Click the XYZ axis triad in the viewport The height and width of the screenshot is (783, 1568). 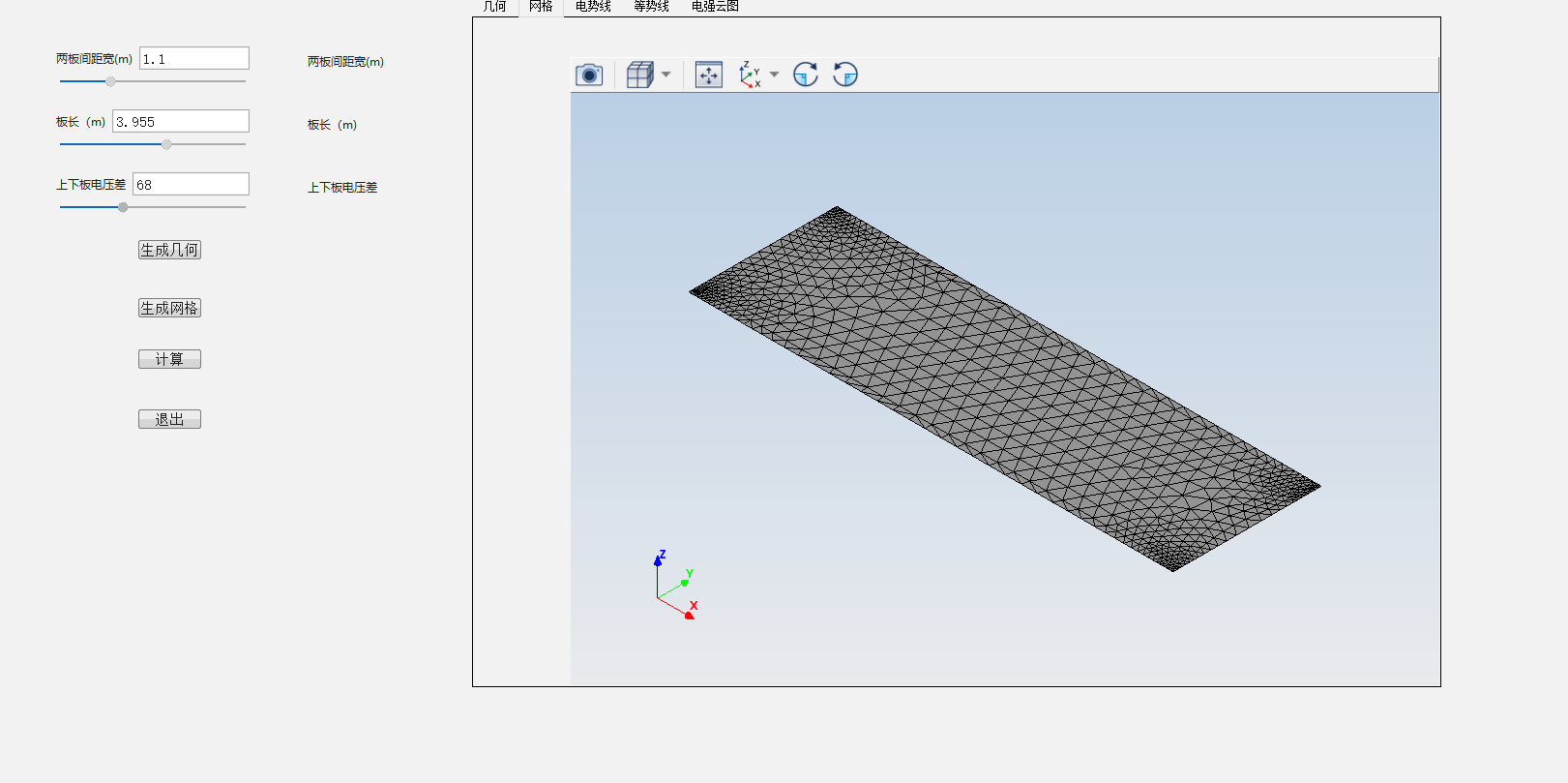(676, 585)
